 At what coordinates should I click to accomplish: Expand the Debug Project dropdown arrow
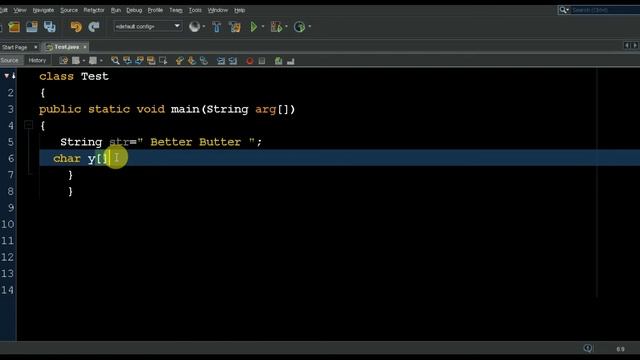pyautogui.click(x=286, y=27)
